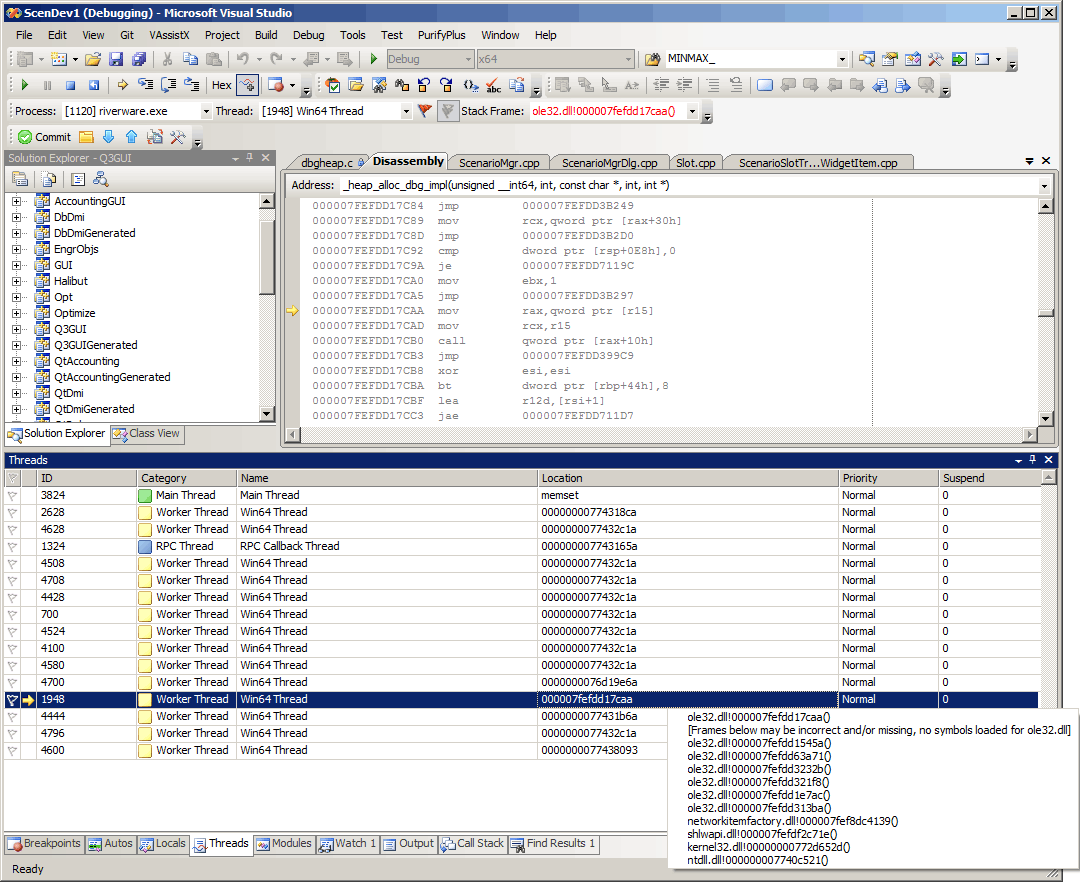Click the Step Out icon
Viewport: 1080px width, 882px height.
[191, 85]
